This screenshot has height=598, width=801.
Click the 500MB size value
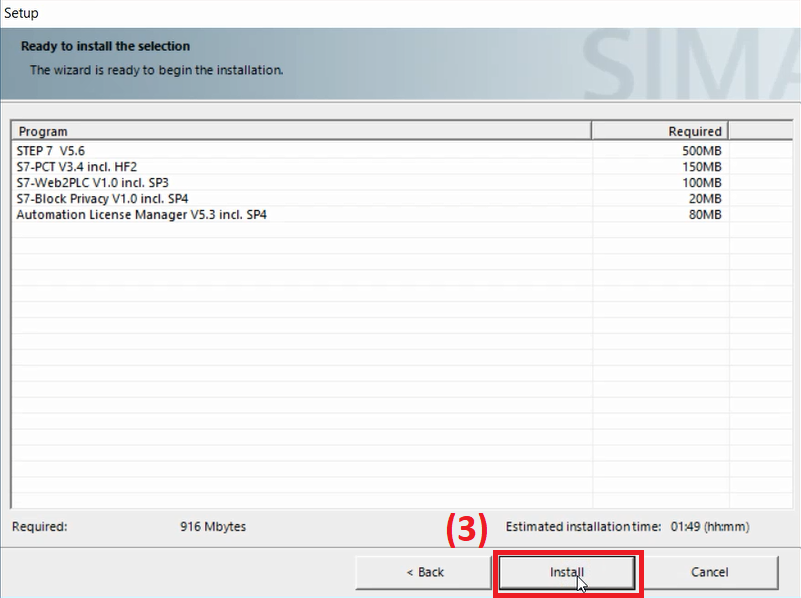pos(701,151)
